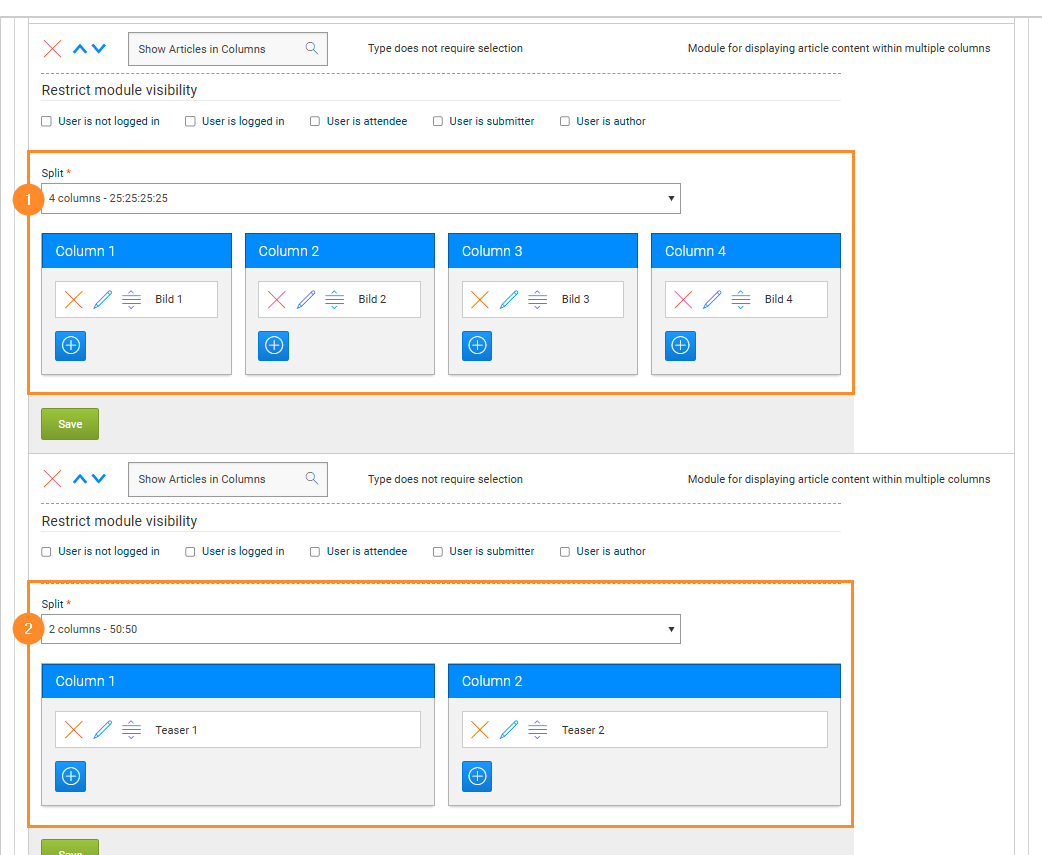Edit Bild 1 with pencil icon
This screenshot has width=1042, height=855.
pyautogui.click(x=102, y=300)
